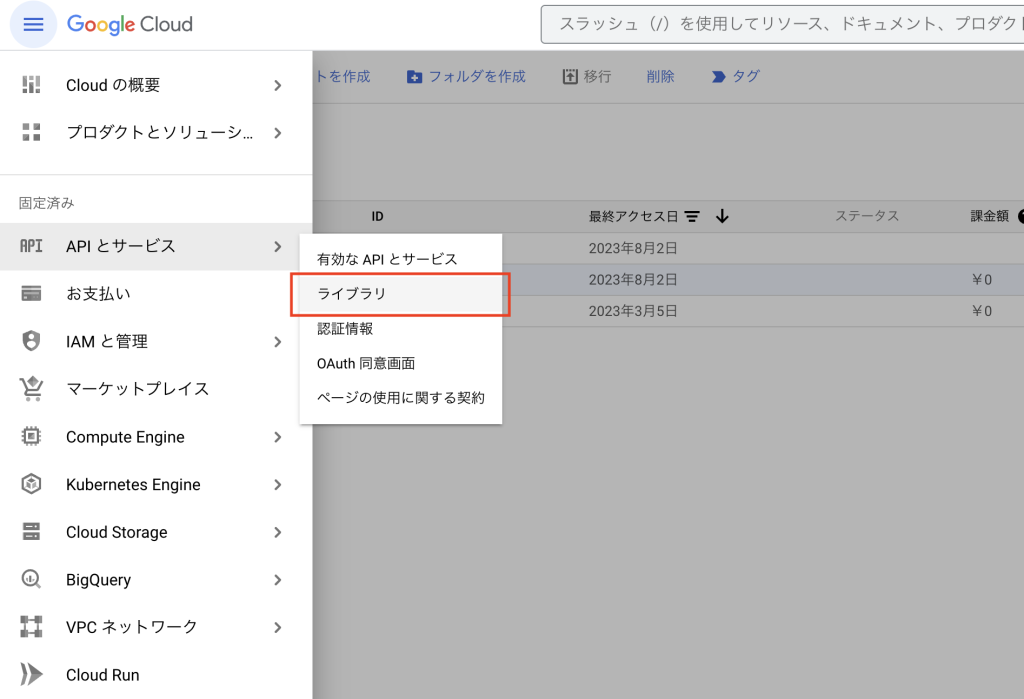Click the タグ tag icon
1024x699 pixels.
click(718, 77)
